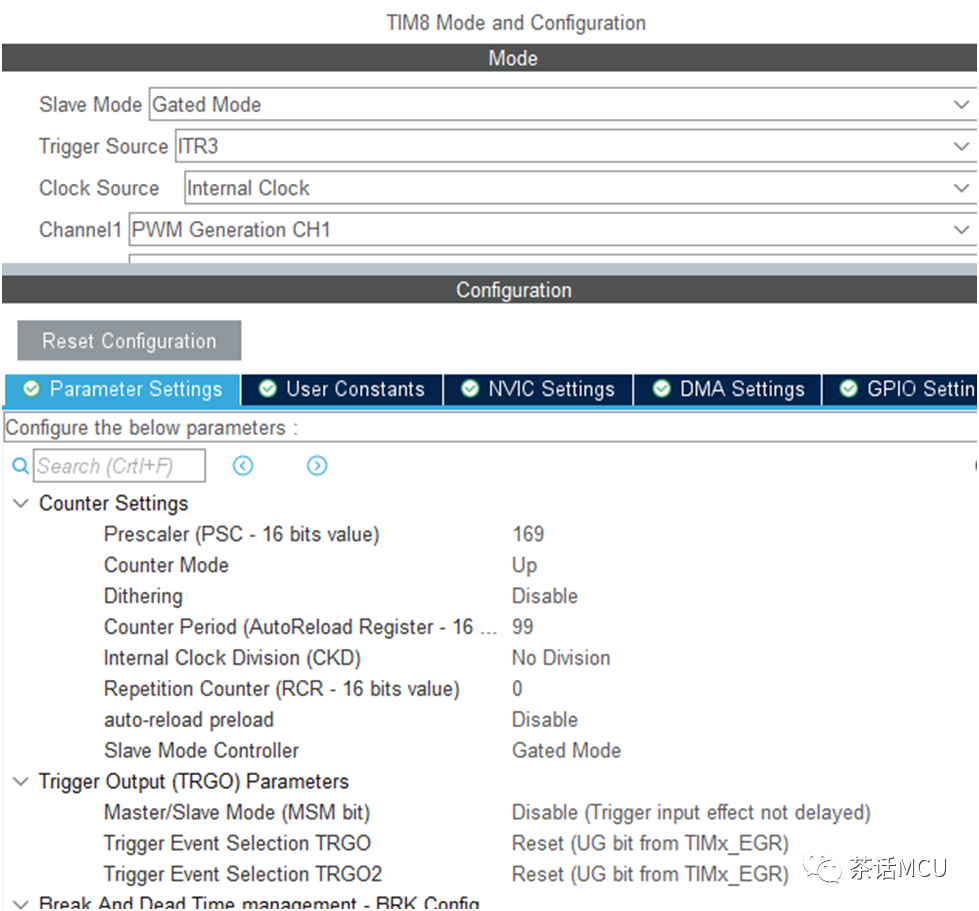
Task: Click the Slave Mode Controller label
Action: click(201, 750)
